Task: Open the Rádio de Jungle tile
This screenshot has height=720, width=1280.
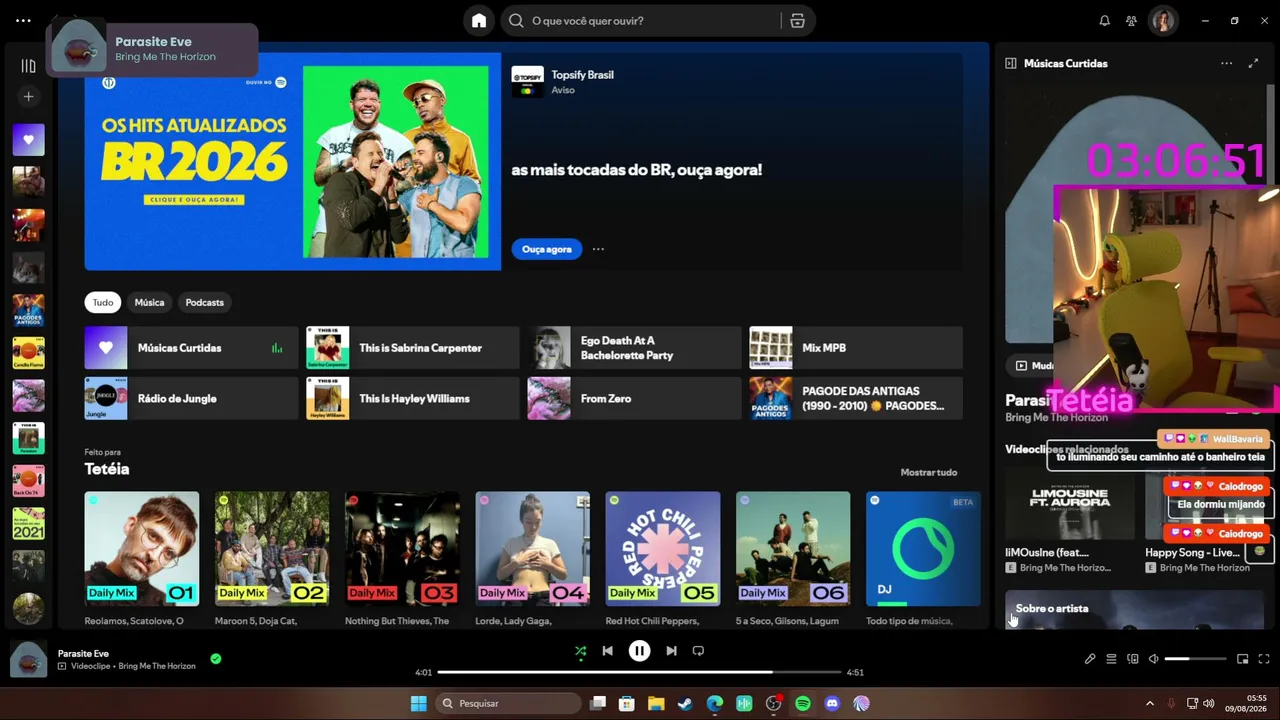Action: coord(191,398)
